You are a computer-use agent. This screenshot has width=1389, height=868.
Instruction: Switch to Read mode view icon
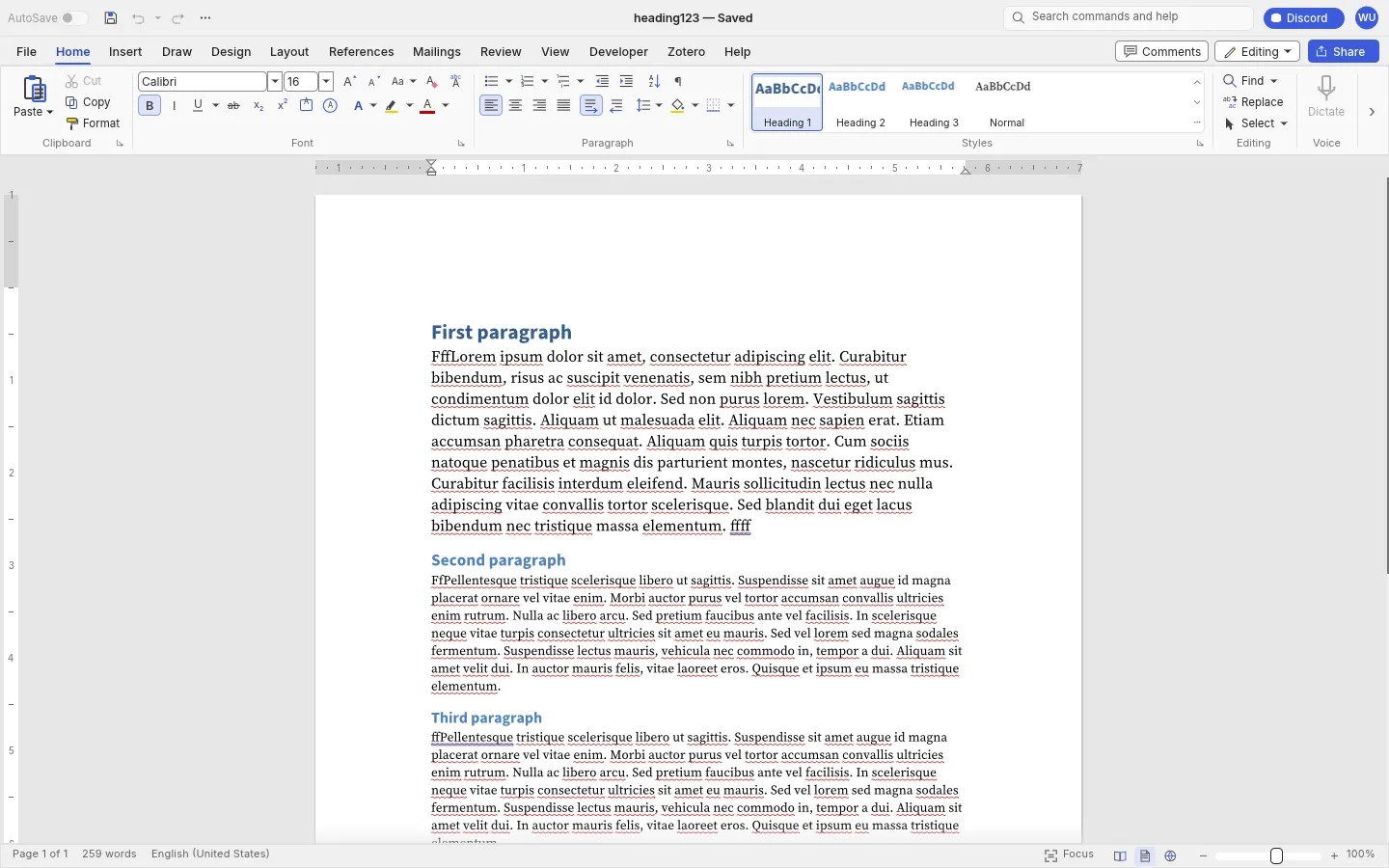pyautogui.click(x=1120, y=855)
